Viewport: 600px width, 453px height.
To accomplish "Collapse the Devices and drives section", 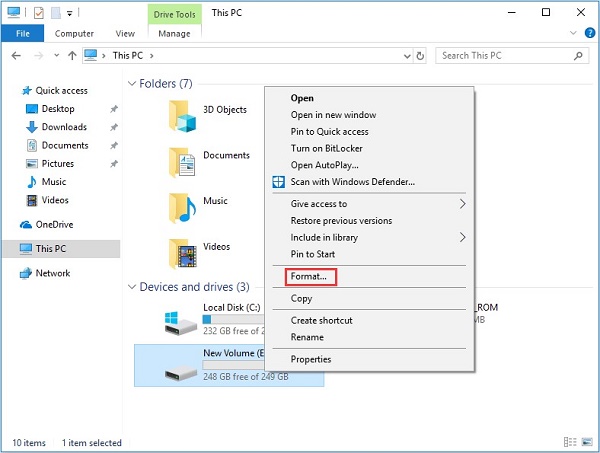I will tap(133, 287).
